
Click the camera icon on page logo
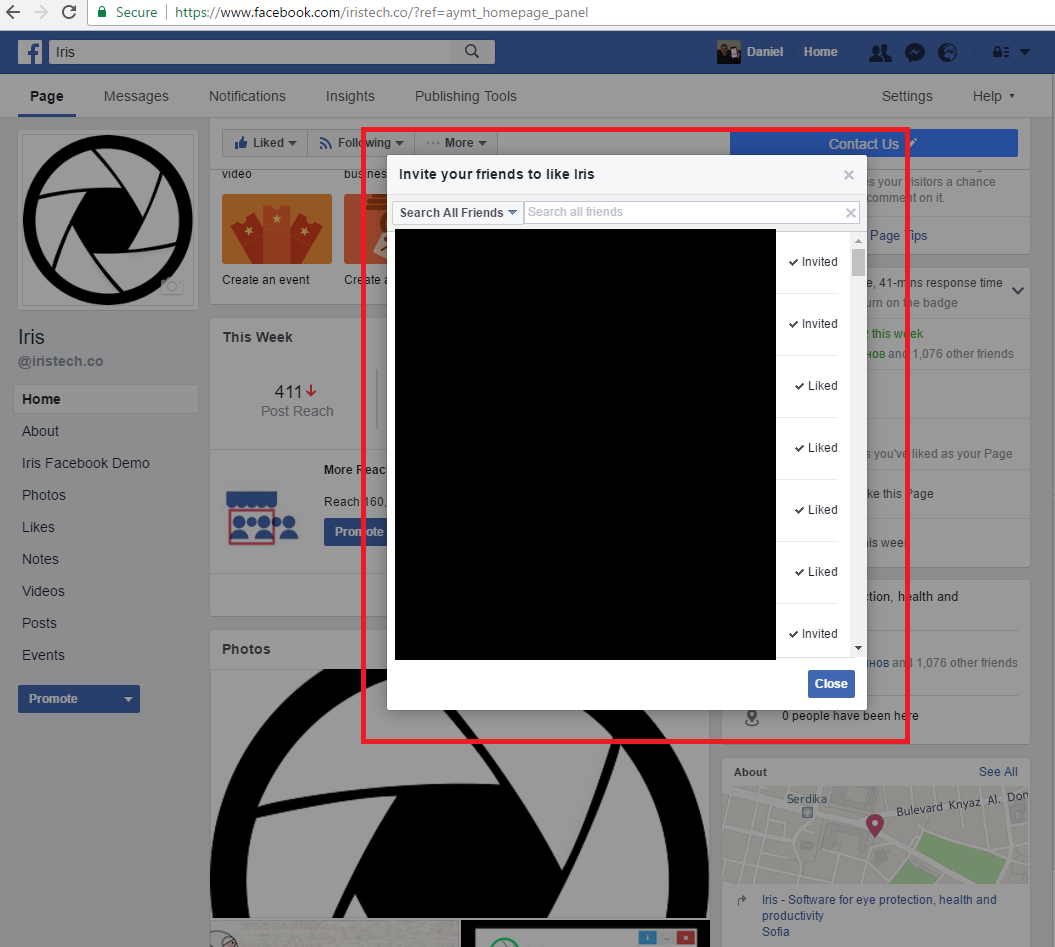coord(172,286)
